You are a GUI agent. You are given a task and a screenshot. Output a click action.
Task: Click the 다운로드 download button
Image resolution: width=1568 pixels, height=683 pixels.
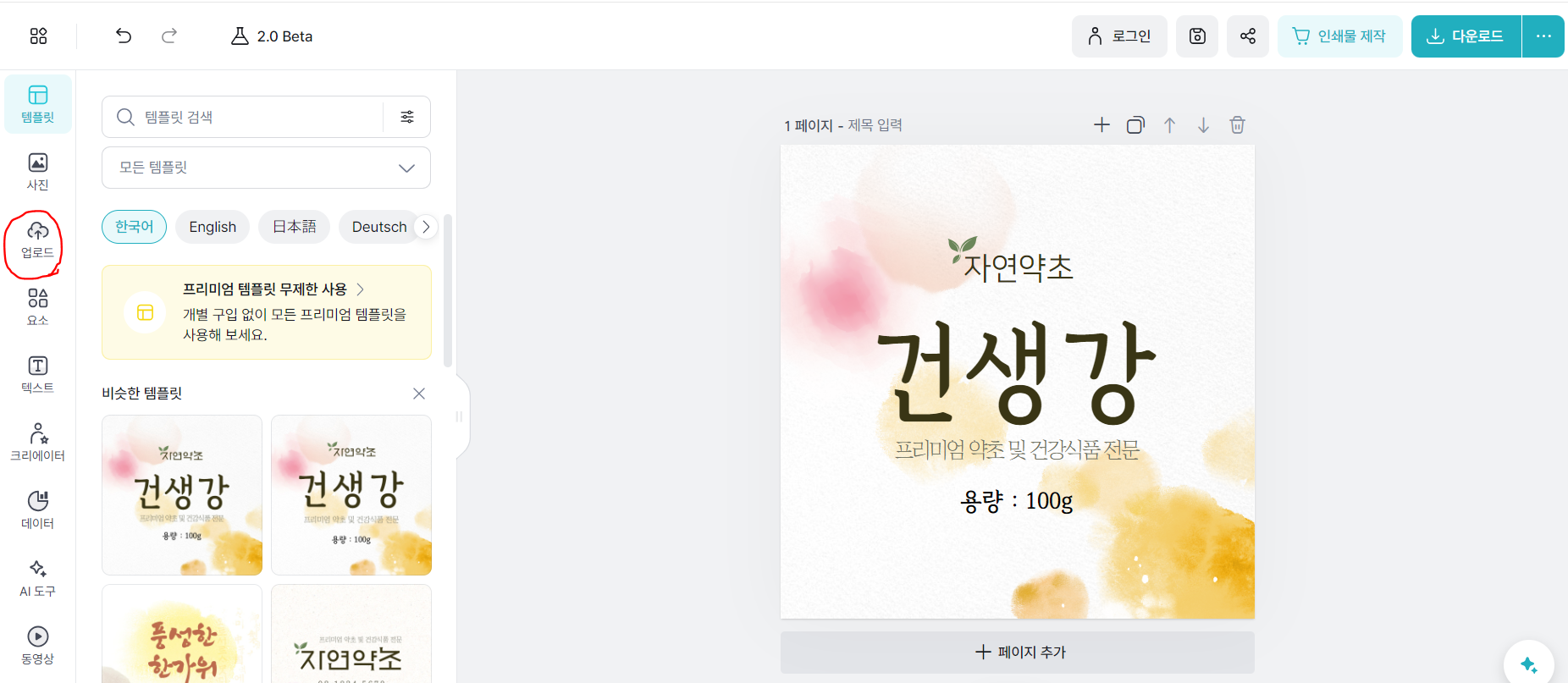(1466, 36)
